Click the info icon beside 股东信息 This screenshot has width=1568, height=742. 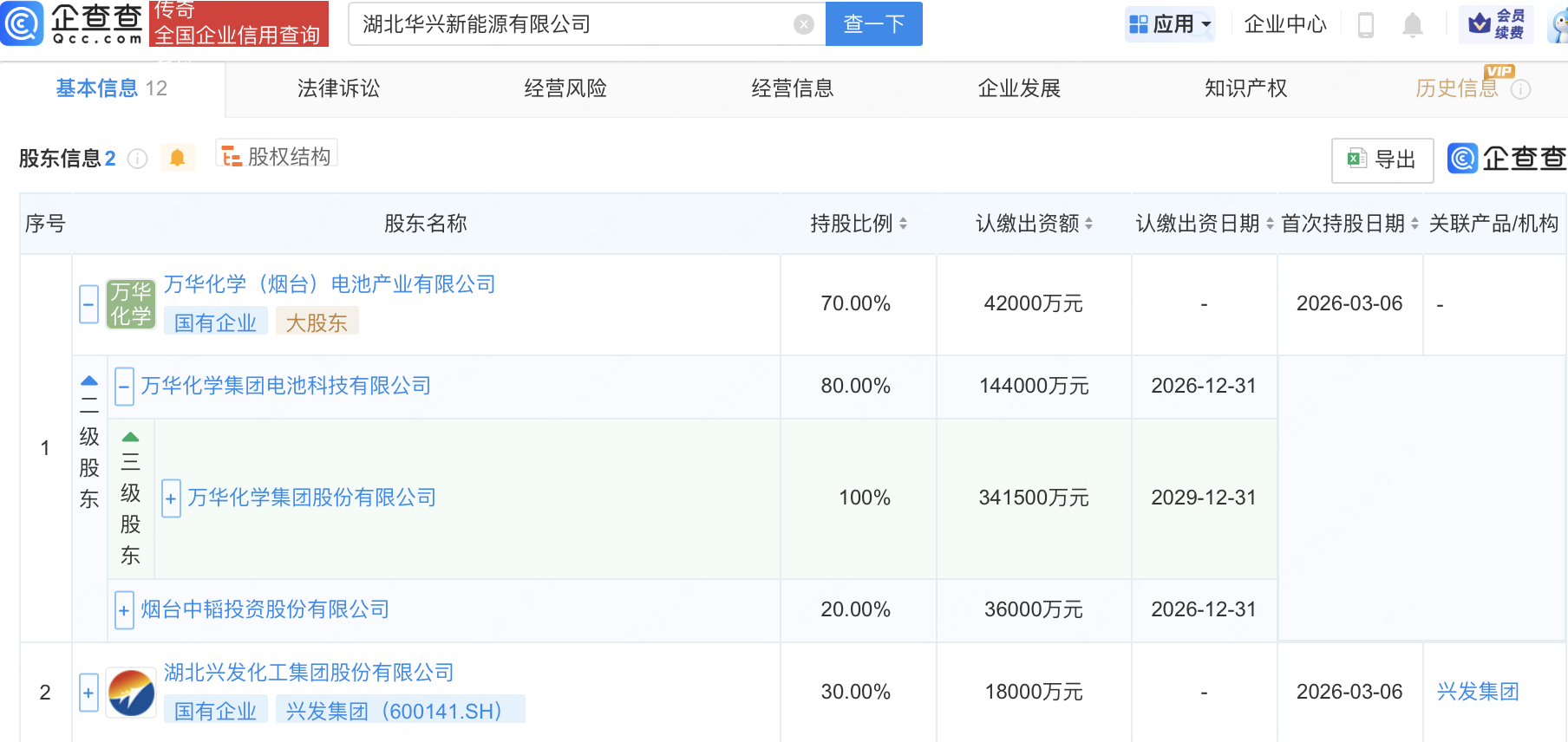pos(137,159)
